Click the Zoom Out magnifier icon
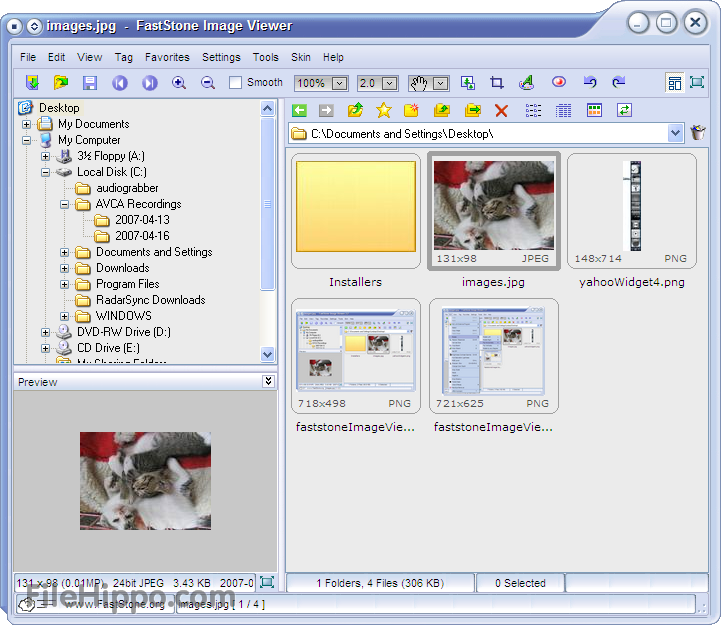 [x=208, y=83]
